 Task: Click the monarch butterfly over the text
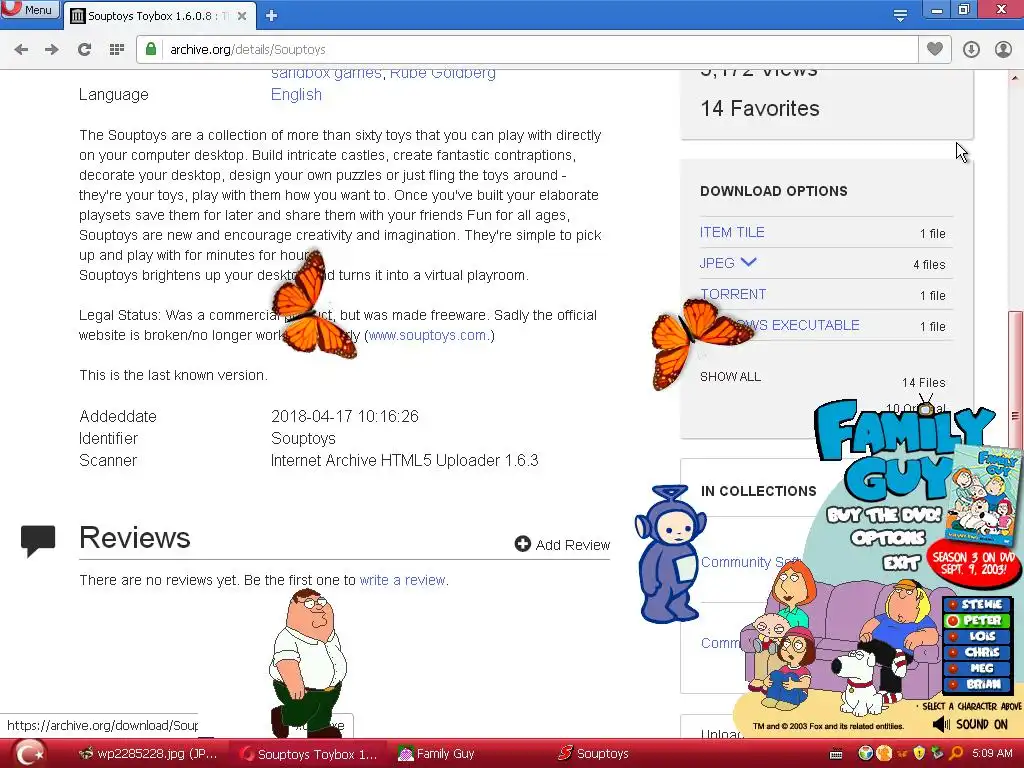tap(314, 306)
